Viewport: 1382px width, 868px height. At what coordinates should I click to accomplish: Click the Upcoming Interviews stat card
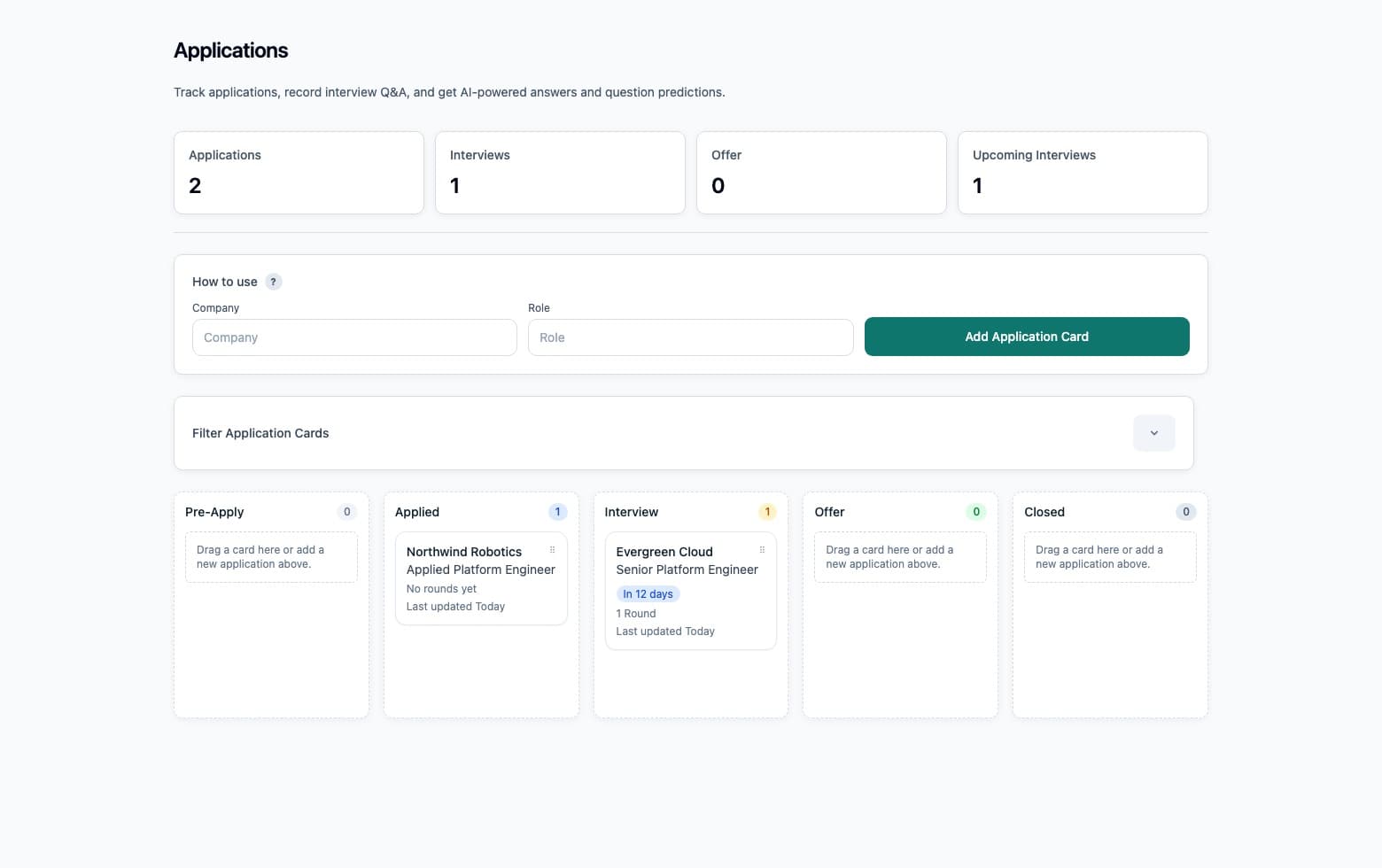[x=1083, y=173]
